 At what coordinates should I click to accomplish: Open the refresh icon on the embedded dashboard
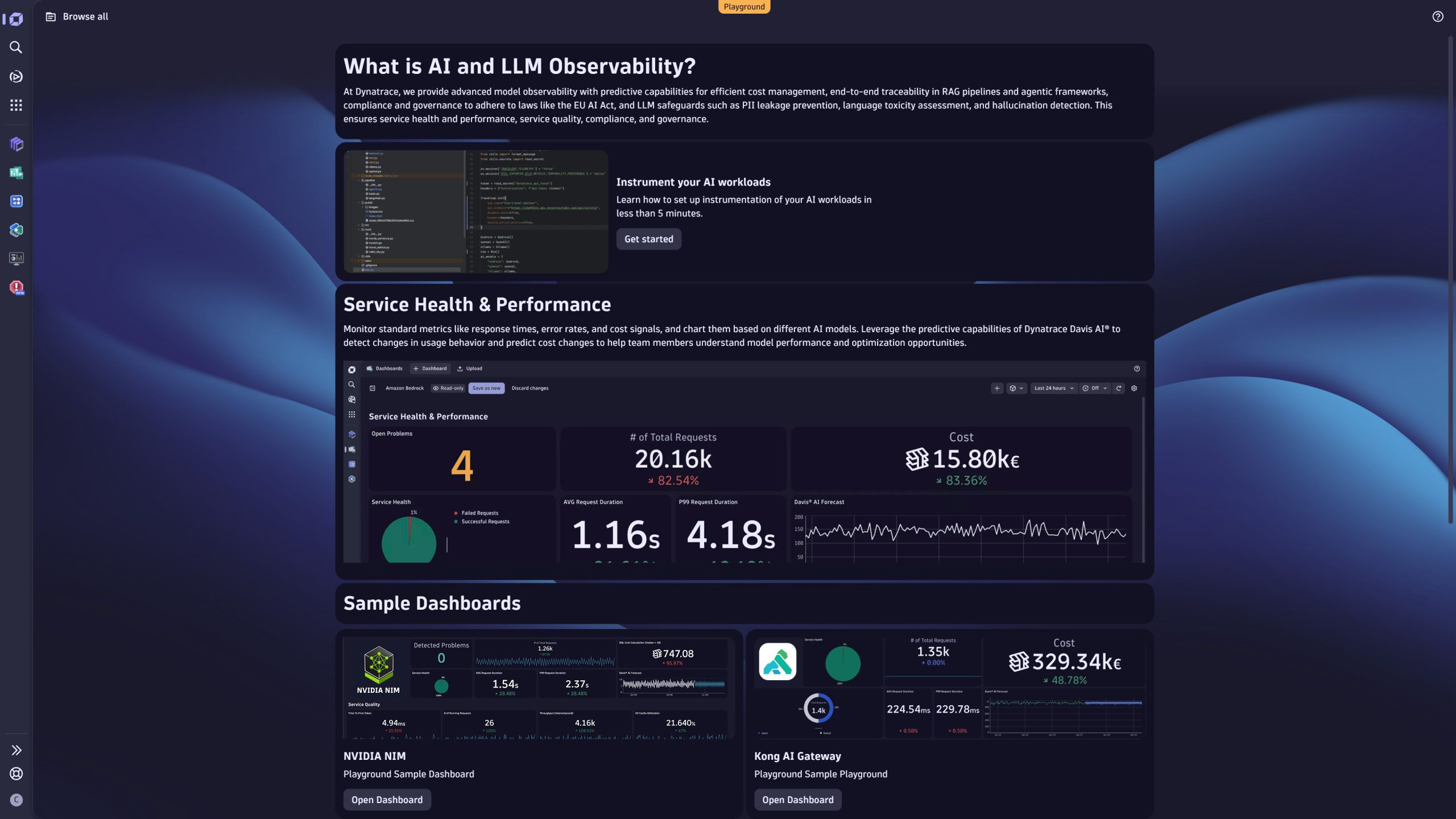click(x=1119, y=388)
